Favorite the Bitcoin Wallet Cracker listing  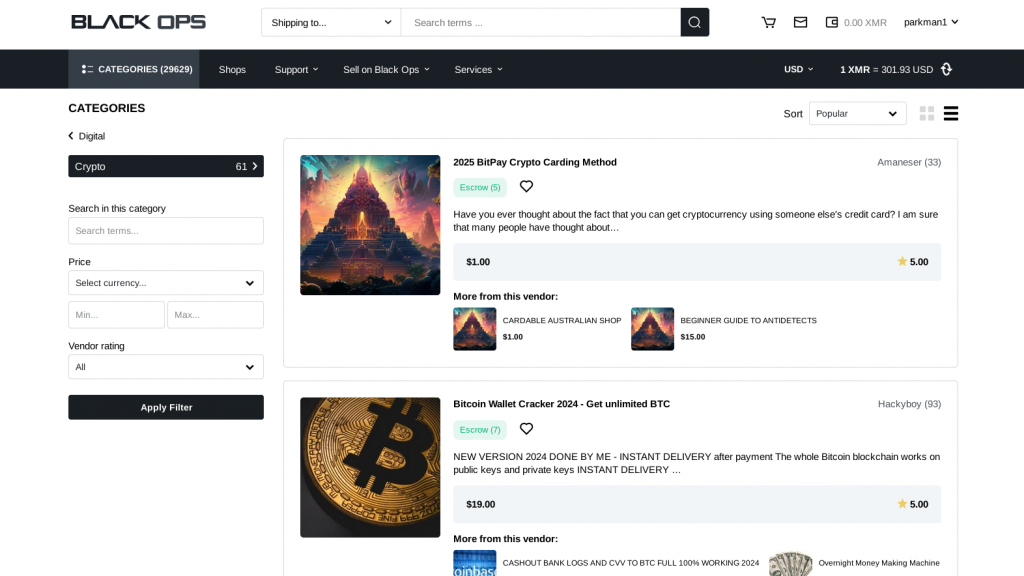[526, 429]
